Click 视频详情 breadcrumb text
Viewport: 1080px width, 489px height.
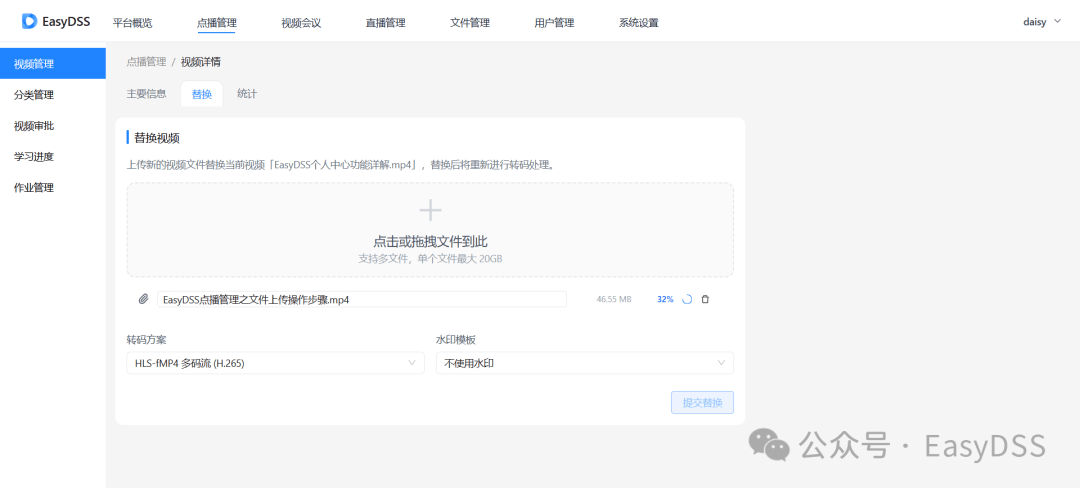tap(200, 62)
